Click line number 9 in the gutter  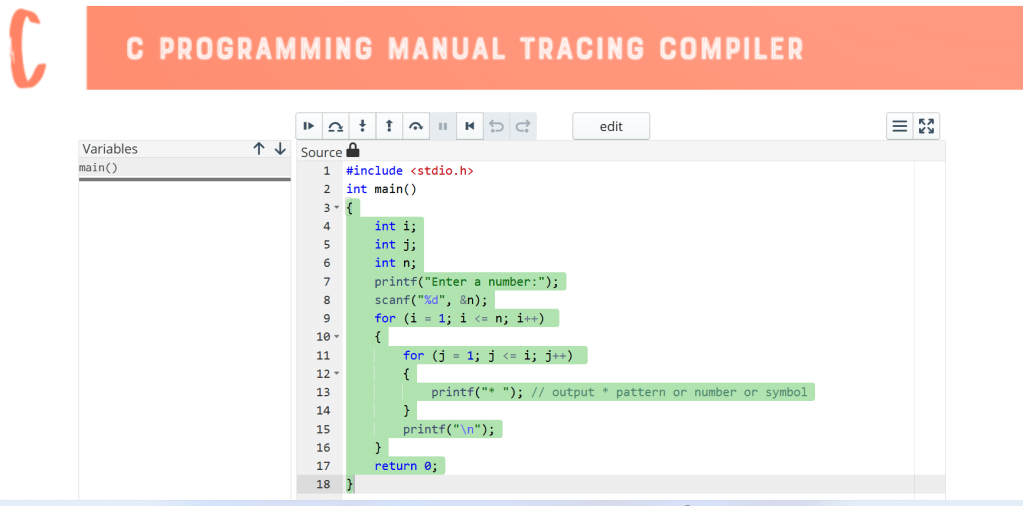326,318
